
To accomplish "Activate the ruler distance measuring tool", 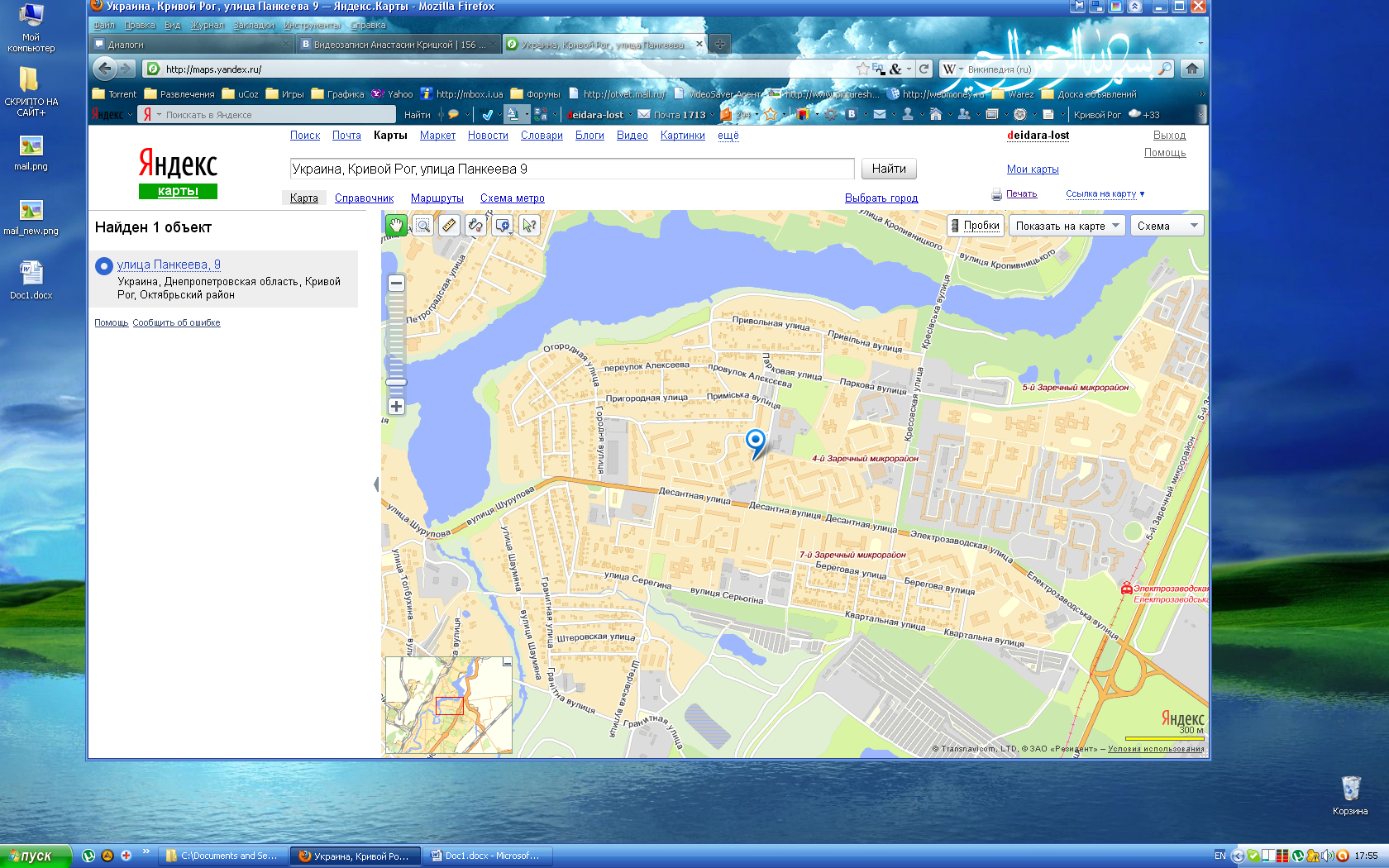I will coord(449,225).
